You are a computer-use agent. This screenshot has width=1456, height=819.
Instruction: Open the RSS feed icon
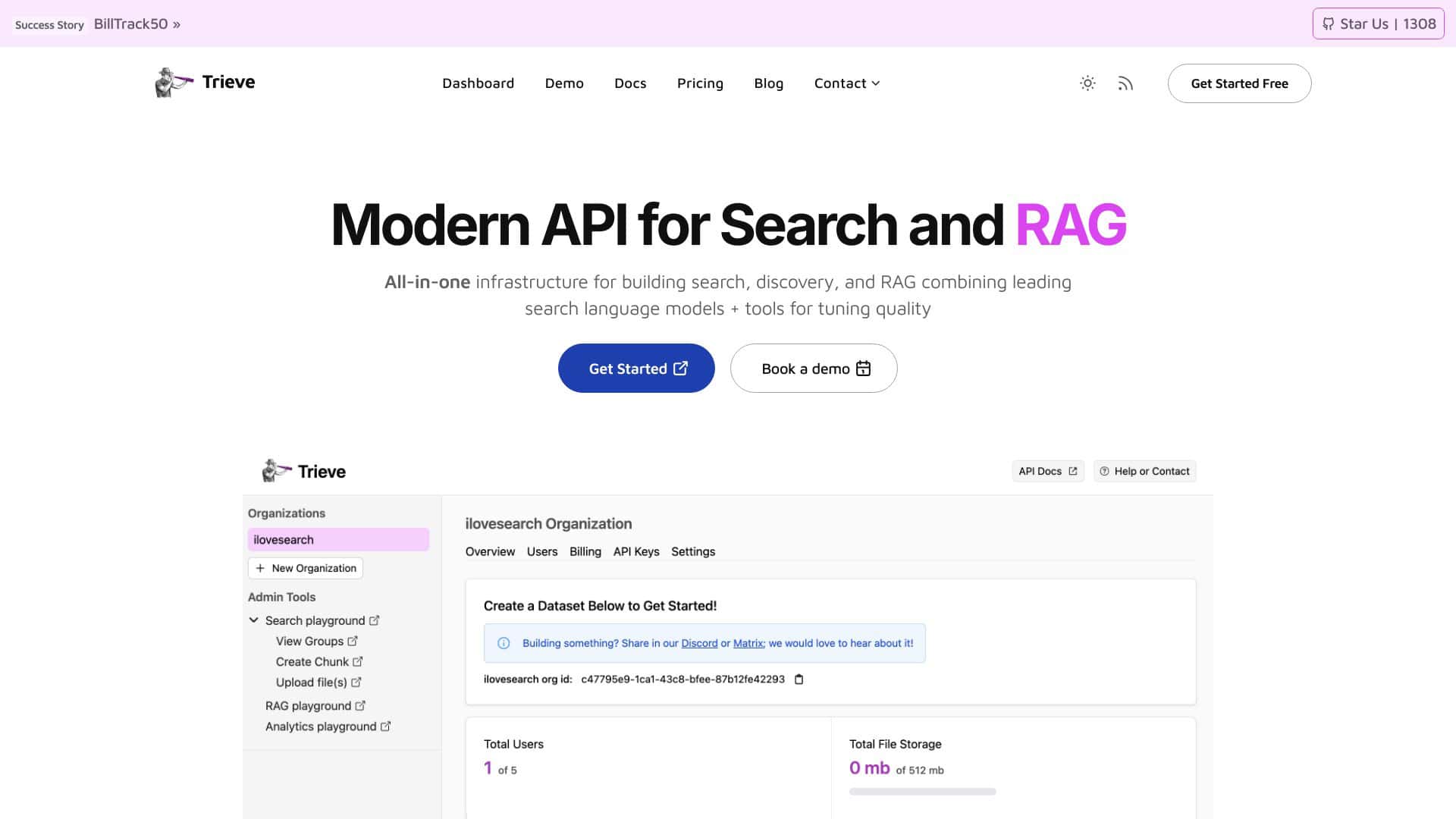1125,83
